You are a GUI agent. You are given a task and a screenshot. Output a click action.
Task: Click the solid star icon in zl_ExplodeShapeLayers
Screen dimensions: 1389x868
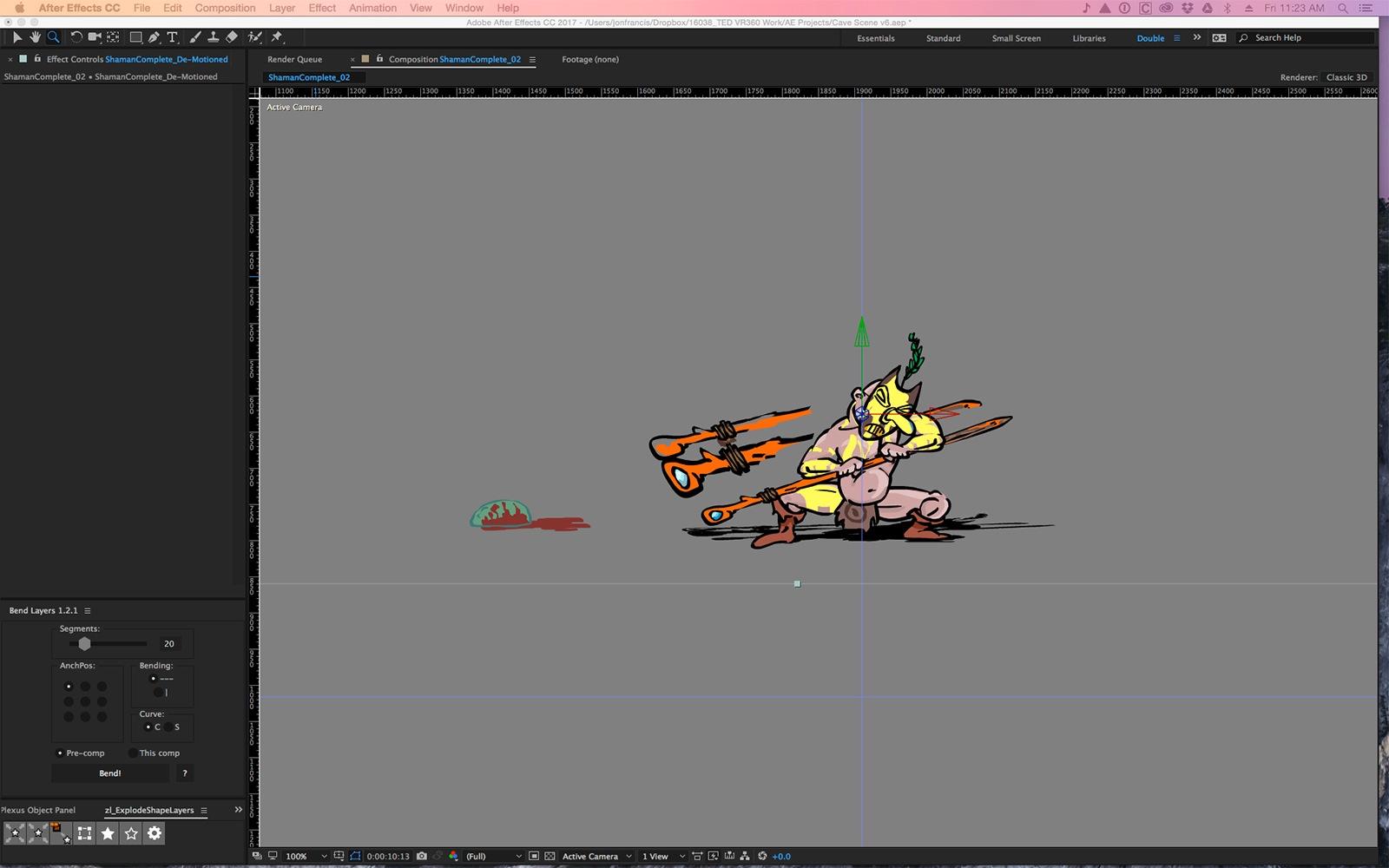click(108, 833)
